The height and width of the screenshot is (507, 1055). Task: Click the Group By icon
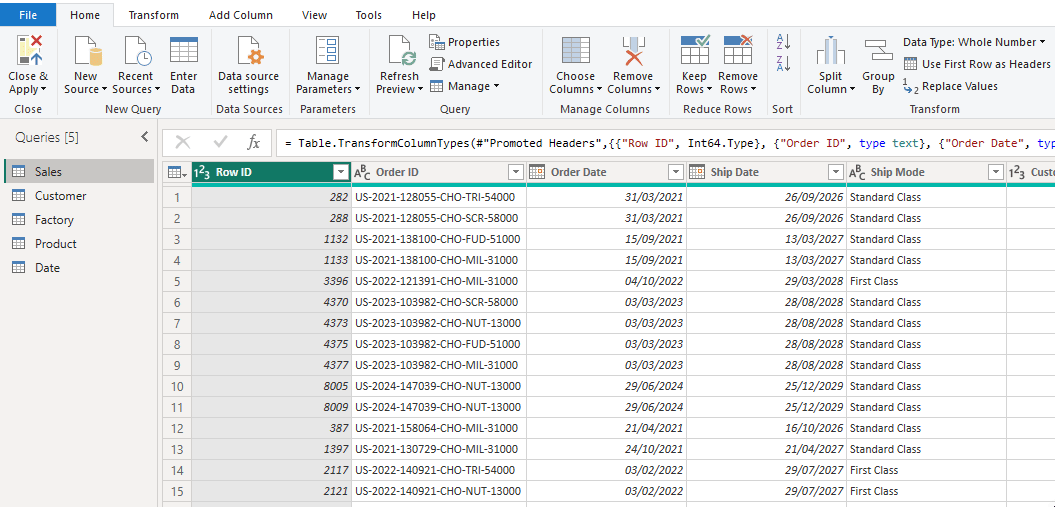click(877, 51)
